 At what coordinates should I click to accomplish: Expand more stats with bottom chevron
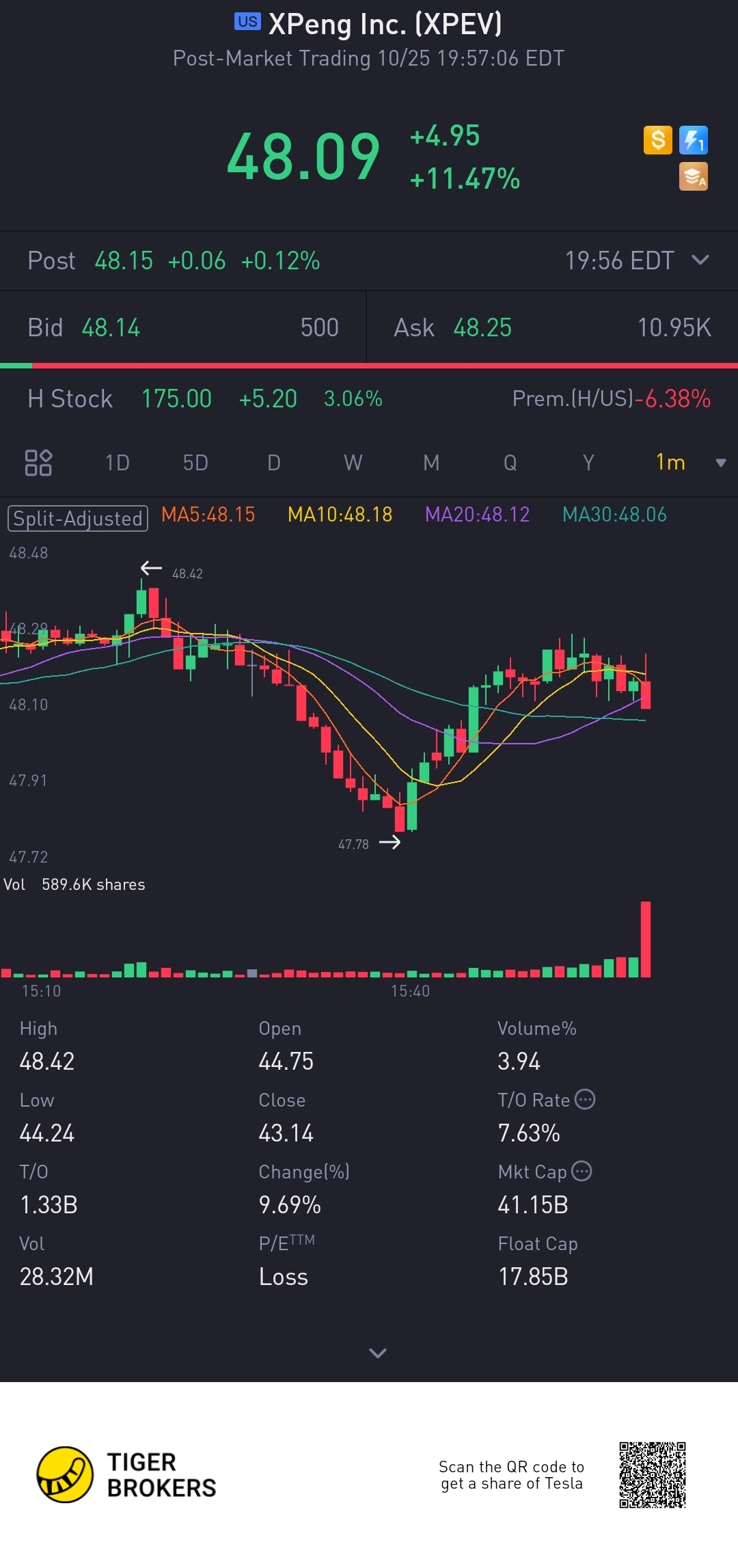[x=378, y=1353]
